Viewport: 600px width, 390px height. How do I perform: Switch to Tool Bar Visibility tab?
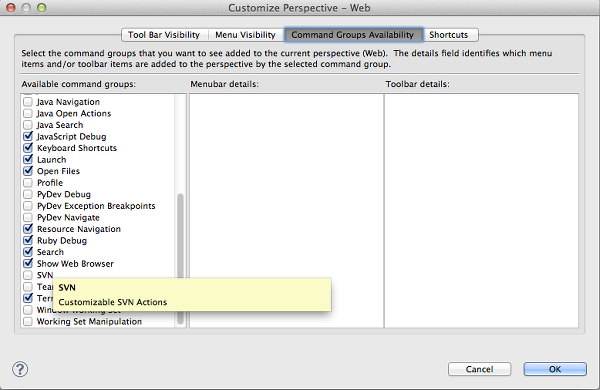point(164,35)
